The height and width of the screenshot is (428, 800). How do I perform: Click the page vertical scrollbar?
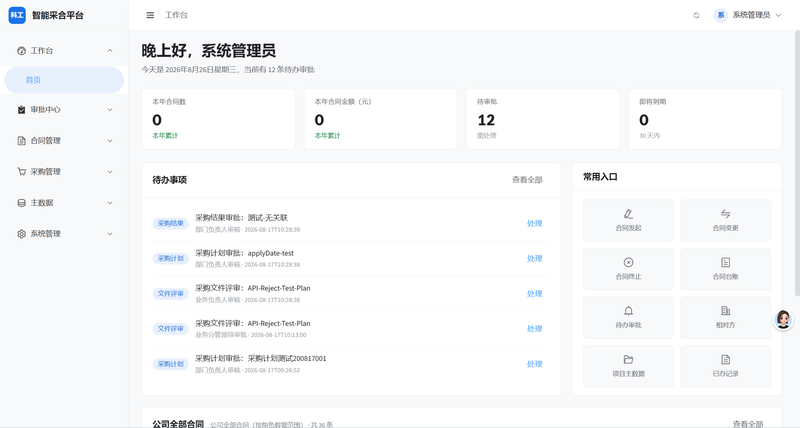[x=797, y=163]
